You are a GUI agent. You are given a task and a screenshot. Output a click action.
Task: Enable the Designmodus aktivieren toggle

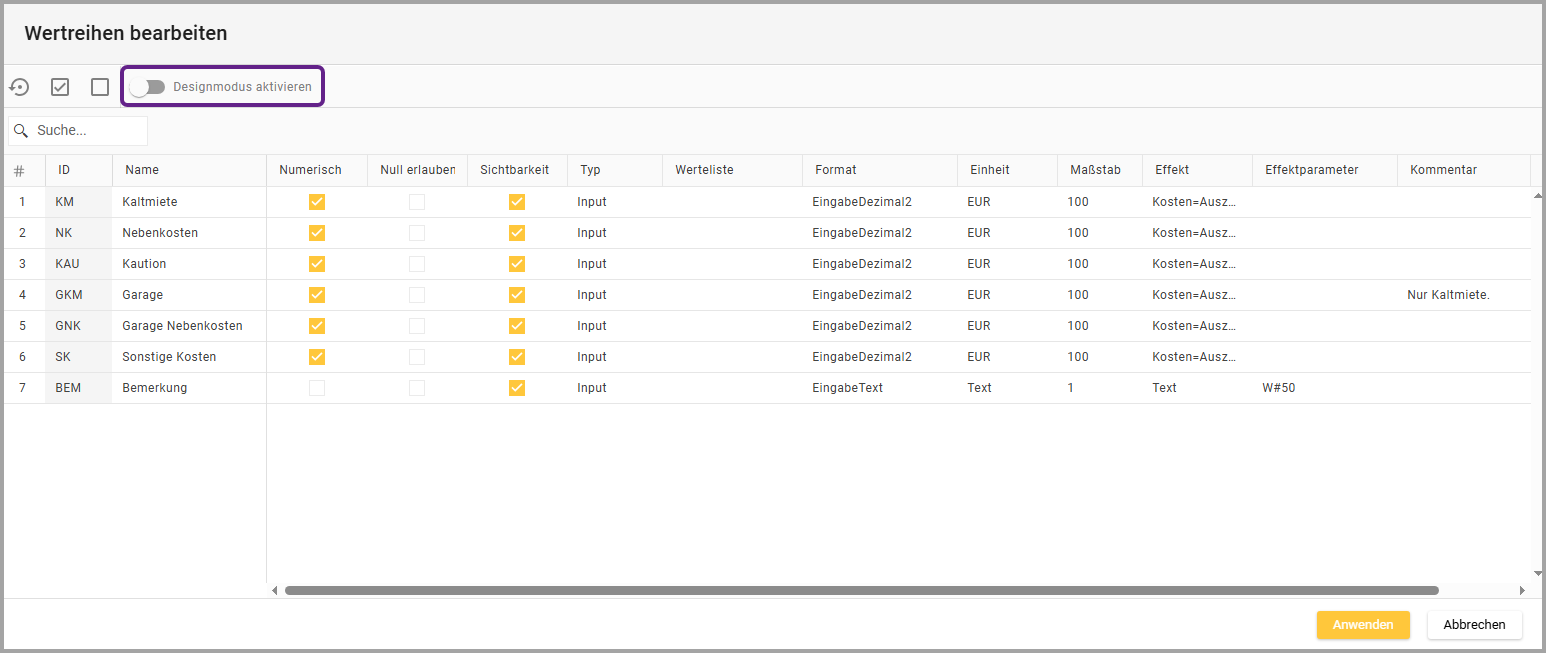(148, 87)
